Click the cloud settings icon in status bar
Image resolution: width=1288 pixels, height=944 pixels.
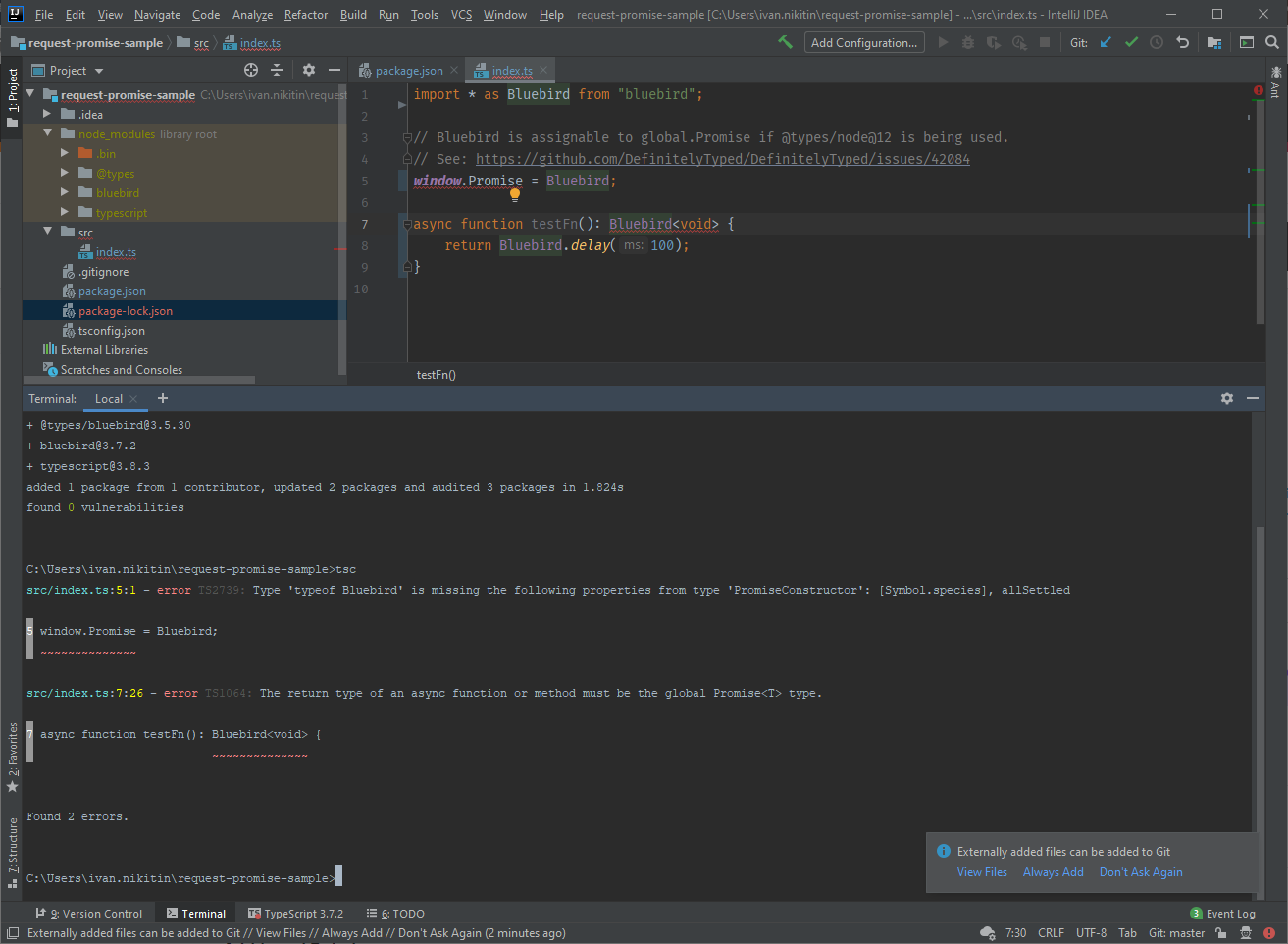988,933
